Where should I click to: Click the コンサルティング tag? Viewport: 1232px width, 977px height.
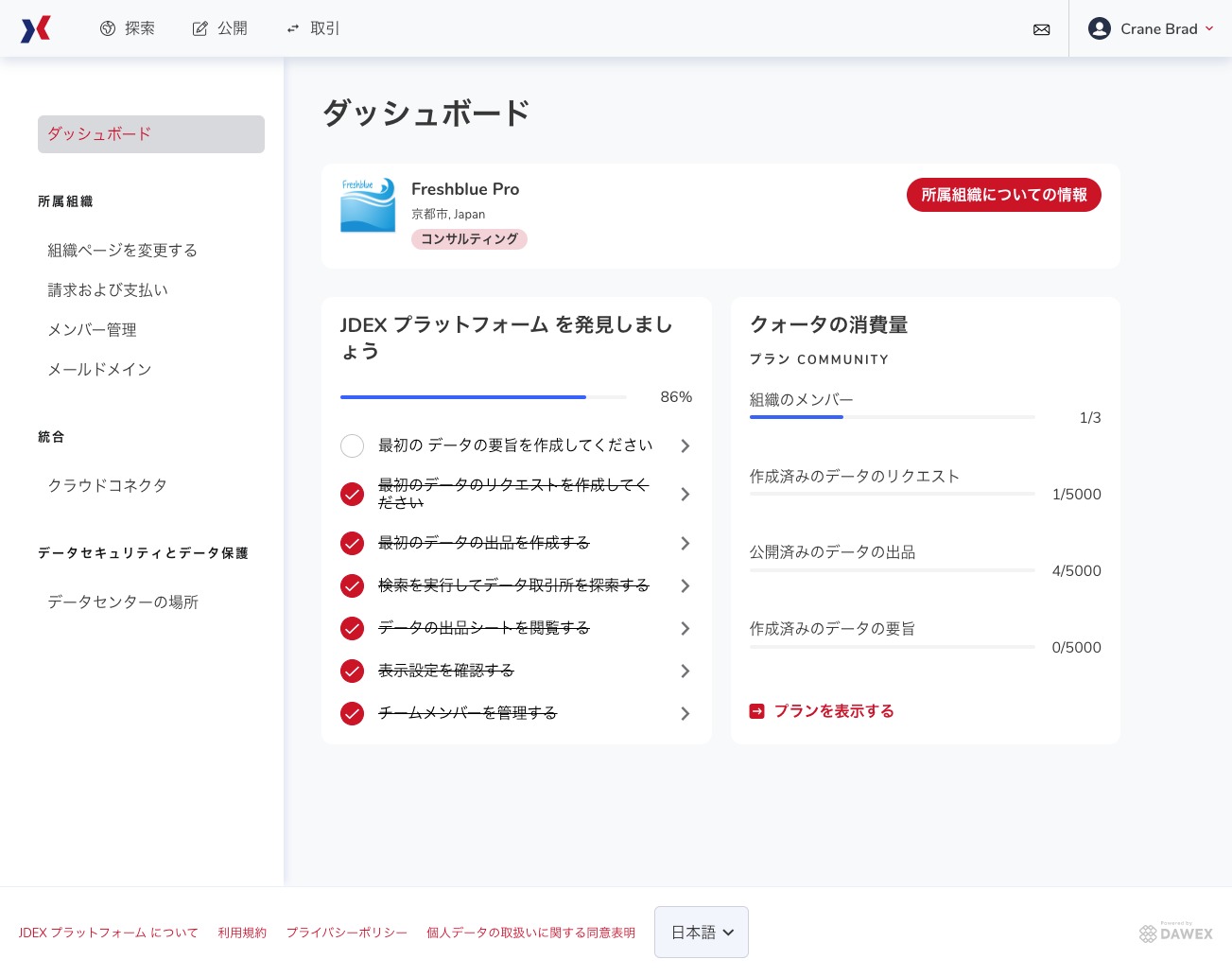pyautogui.click(x=469, y=239)
